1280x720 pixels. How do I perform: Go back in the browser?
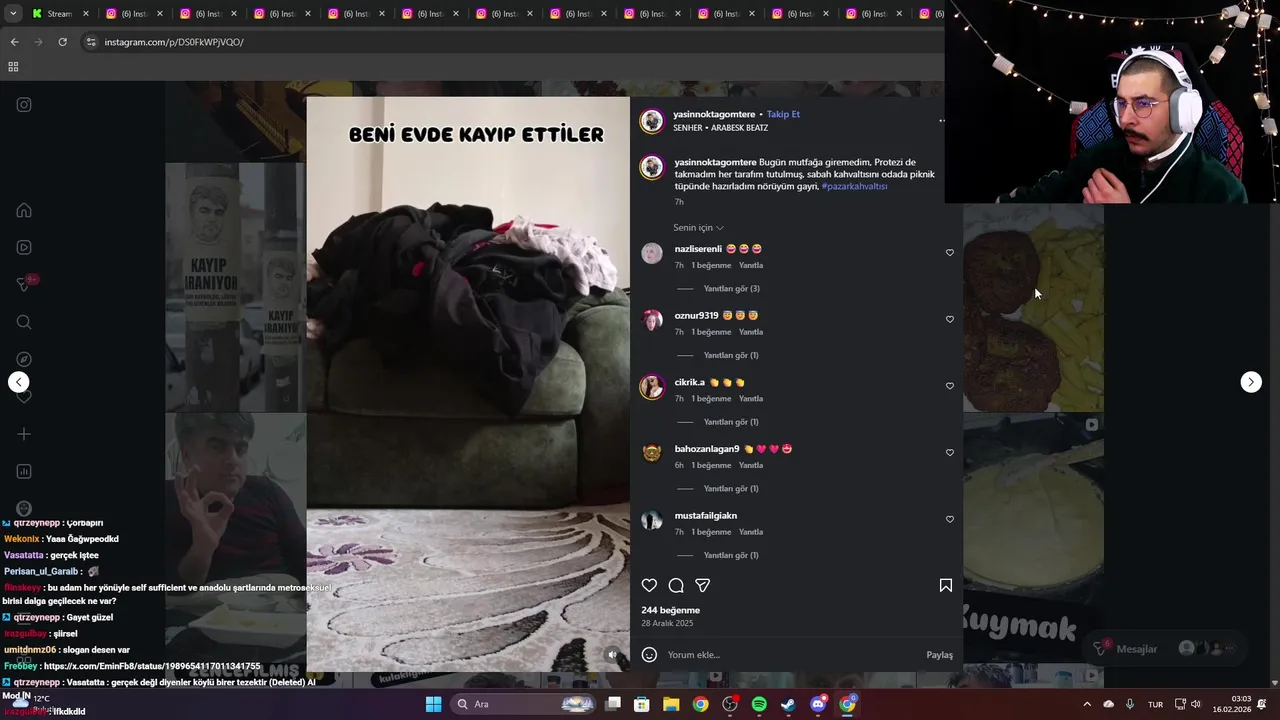pyautogui.click(x=14, y=42)
